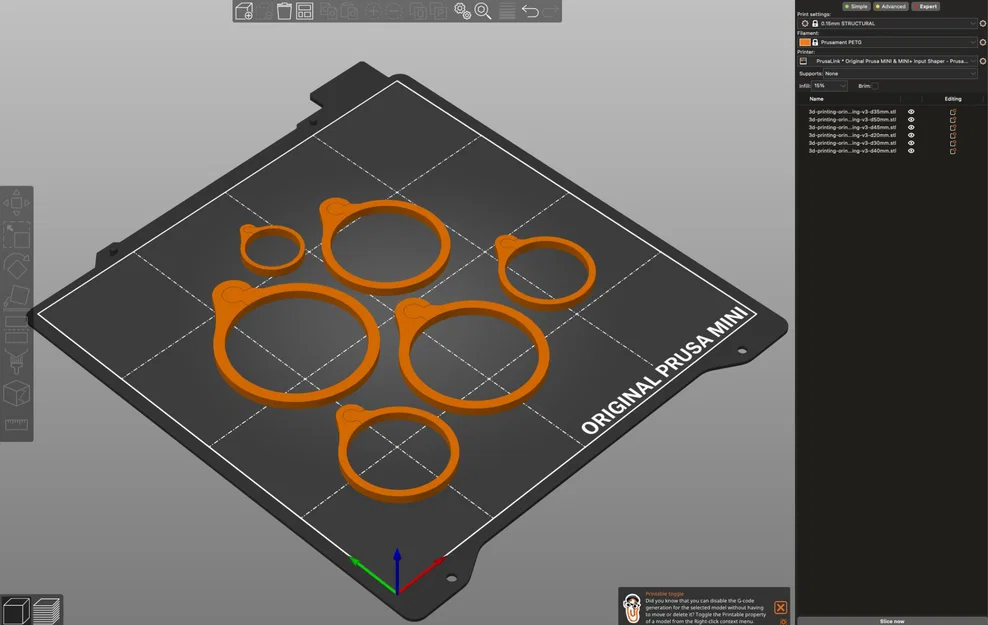Image resolution: width=988 pixels, height=625 pixels.
Task: Open the settings gears icon in toolbar
Action: (x=462, y=11)
